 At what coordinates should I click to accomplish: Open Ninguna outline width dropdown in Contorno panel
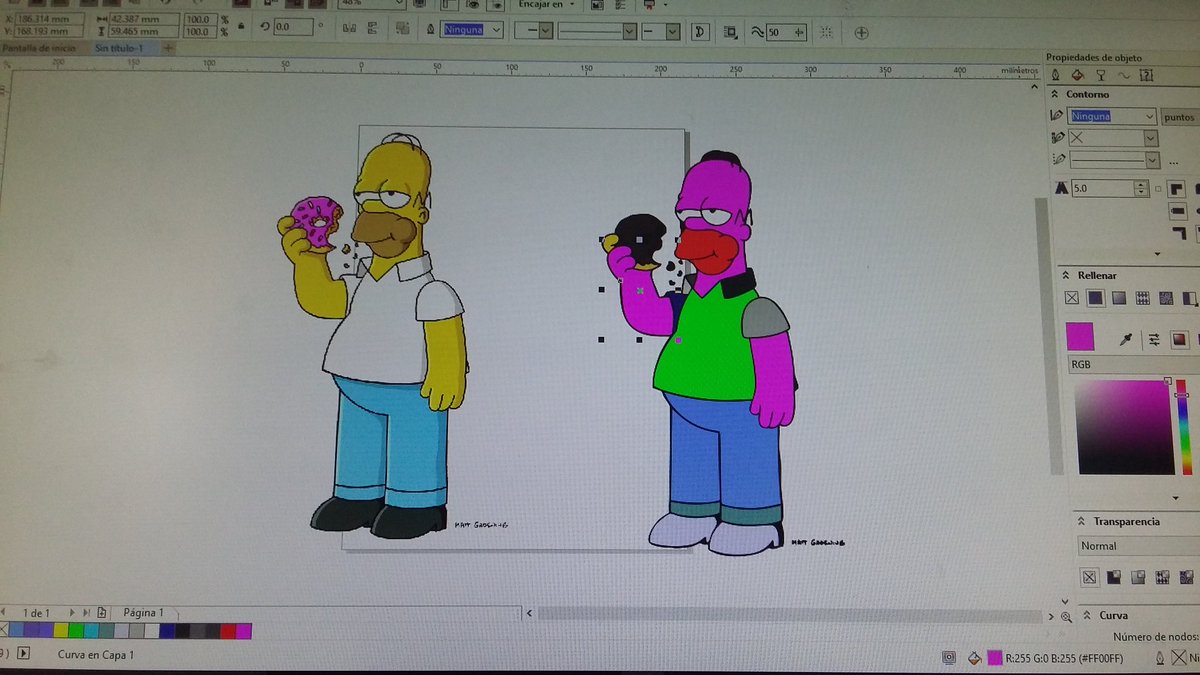point(1150,116)
